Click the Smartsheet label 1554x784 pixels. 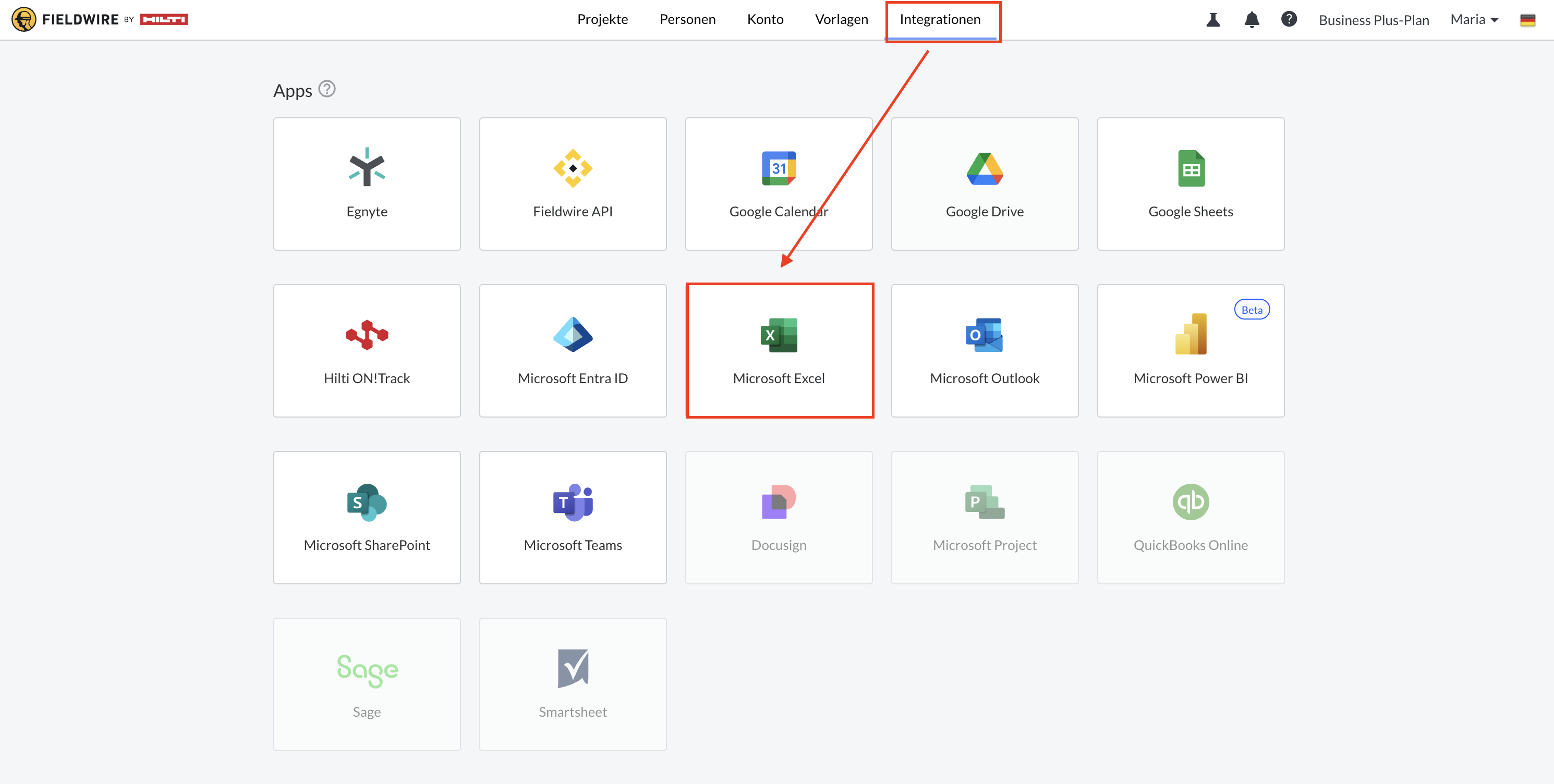pyautogui.click(x=573, y=712)
